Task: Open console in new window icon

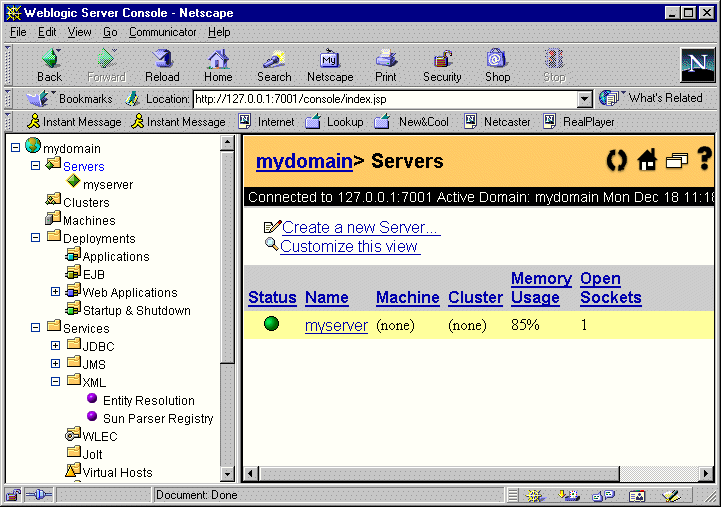Action: coord(677,160)
